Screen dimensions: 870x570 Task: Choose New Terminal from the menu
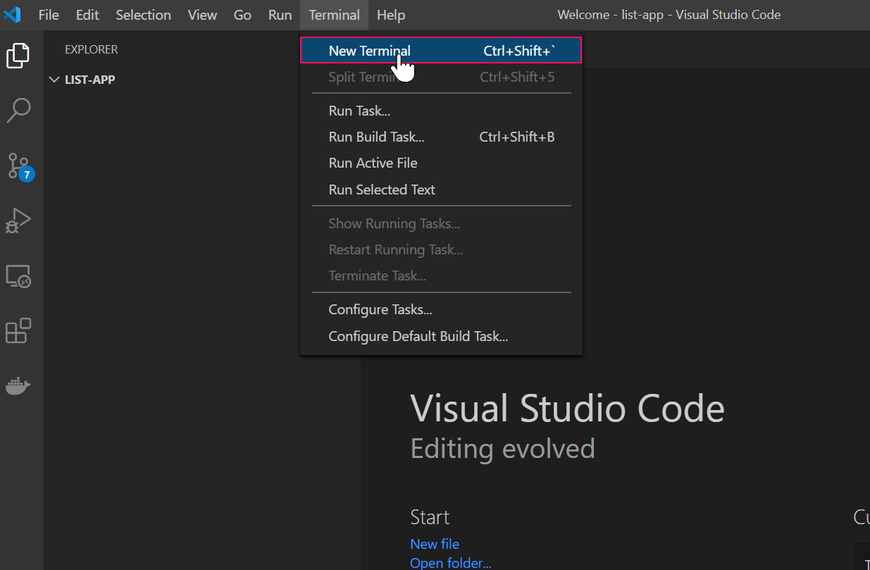pyautogui.click(x=441, y=51)
